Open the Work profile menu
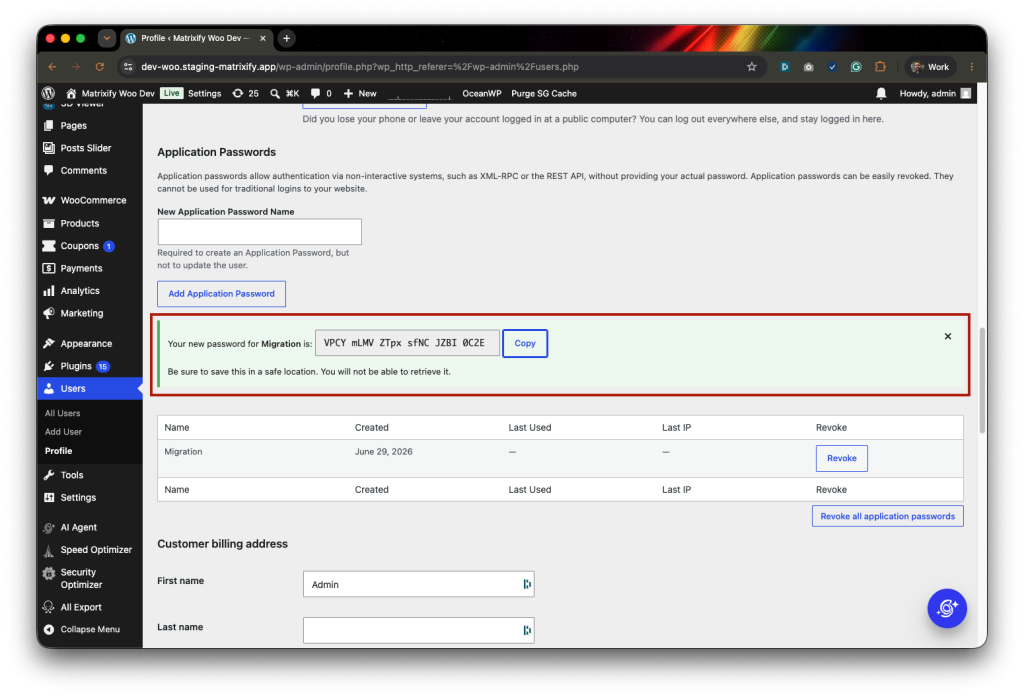Screen dimensions: 1024x697 (932, 67)
